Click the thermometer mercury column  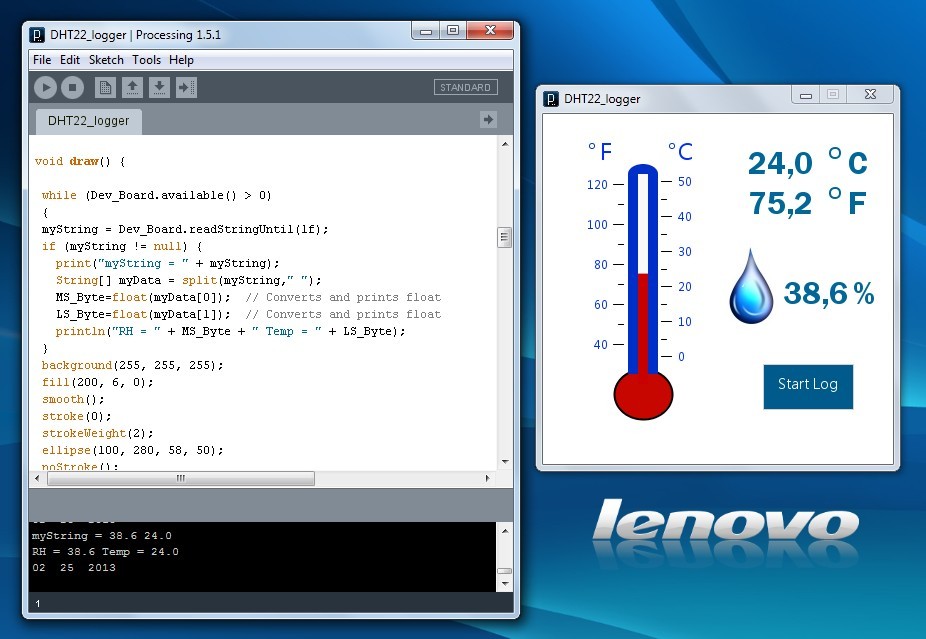[643, 322]
